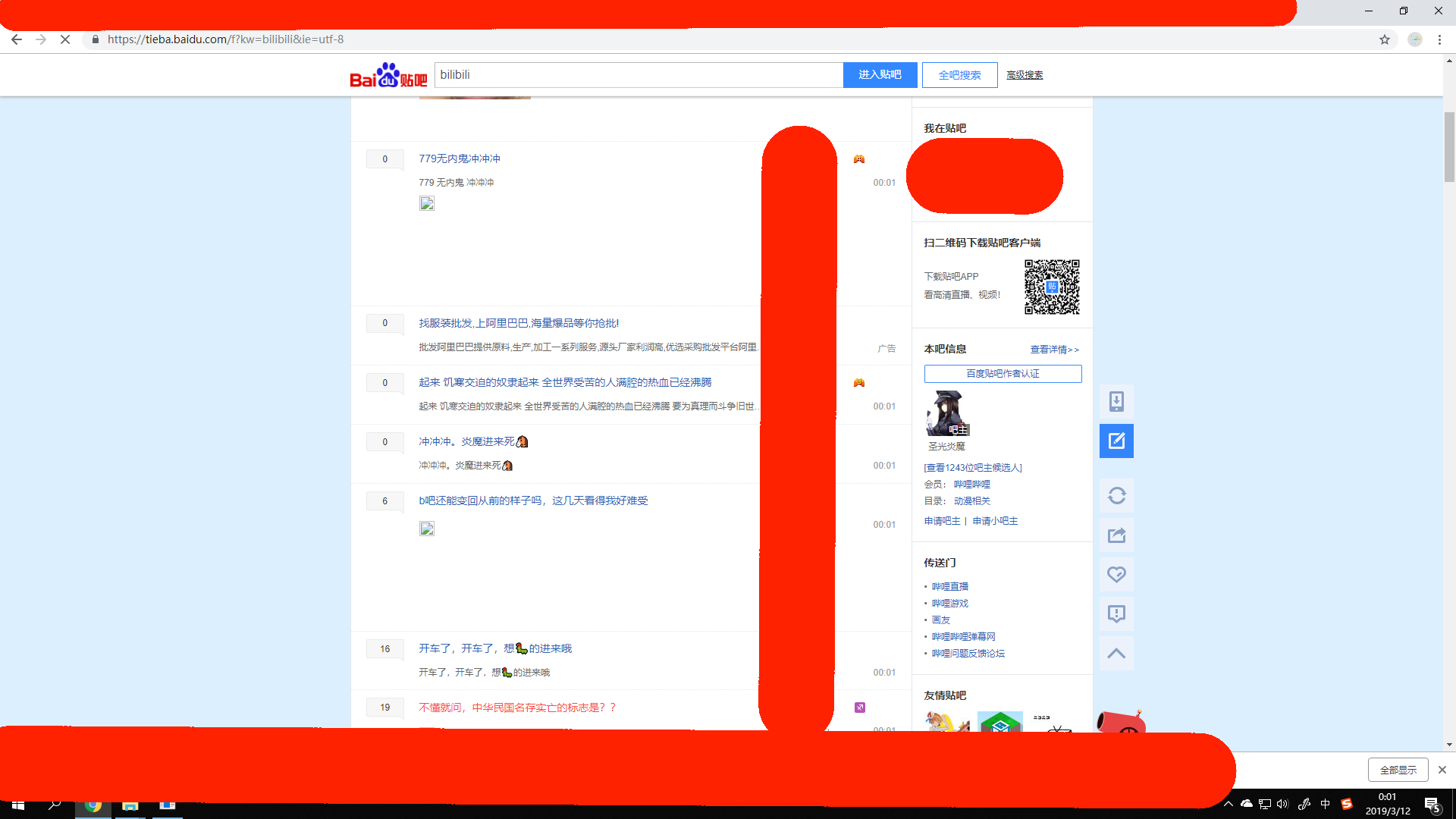Screen dimensions: 1456x819
Task: Click the 全吧搜索 button
Action: point(959,75)
